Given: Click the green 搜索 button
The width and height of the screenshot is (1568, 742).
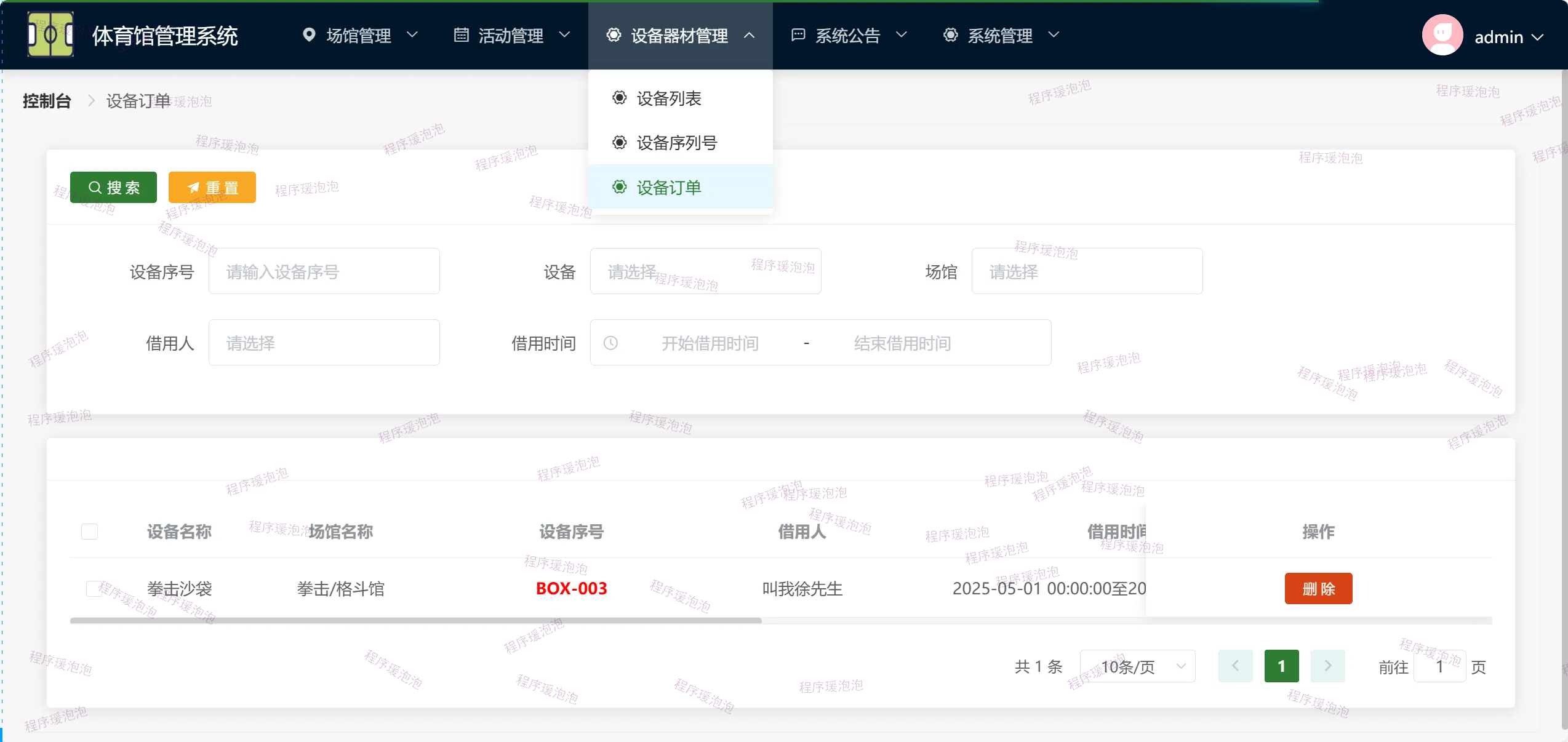Looking at the screenshot, I should (113, 187).
